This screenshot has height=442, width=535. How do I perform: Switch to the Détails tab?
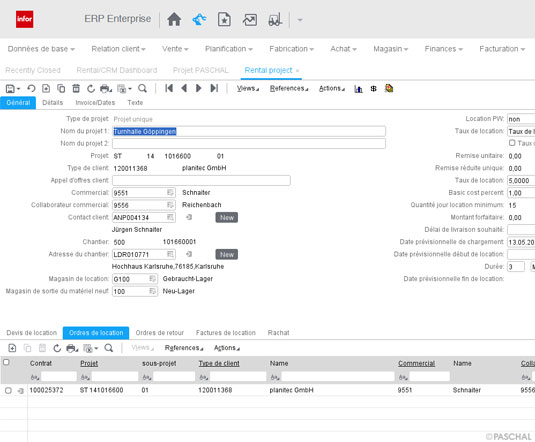(x=53, y=103)
